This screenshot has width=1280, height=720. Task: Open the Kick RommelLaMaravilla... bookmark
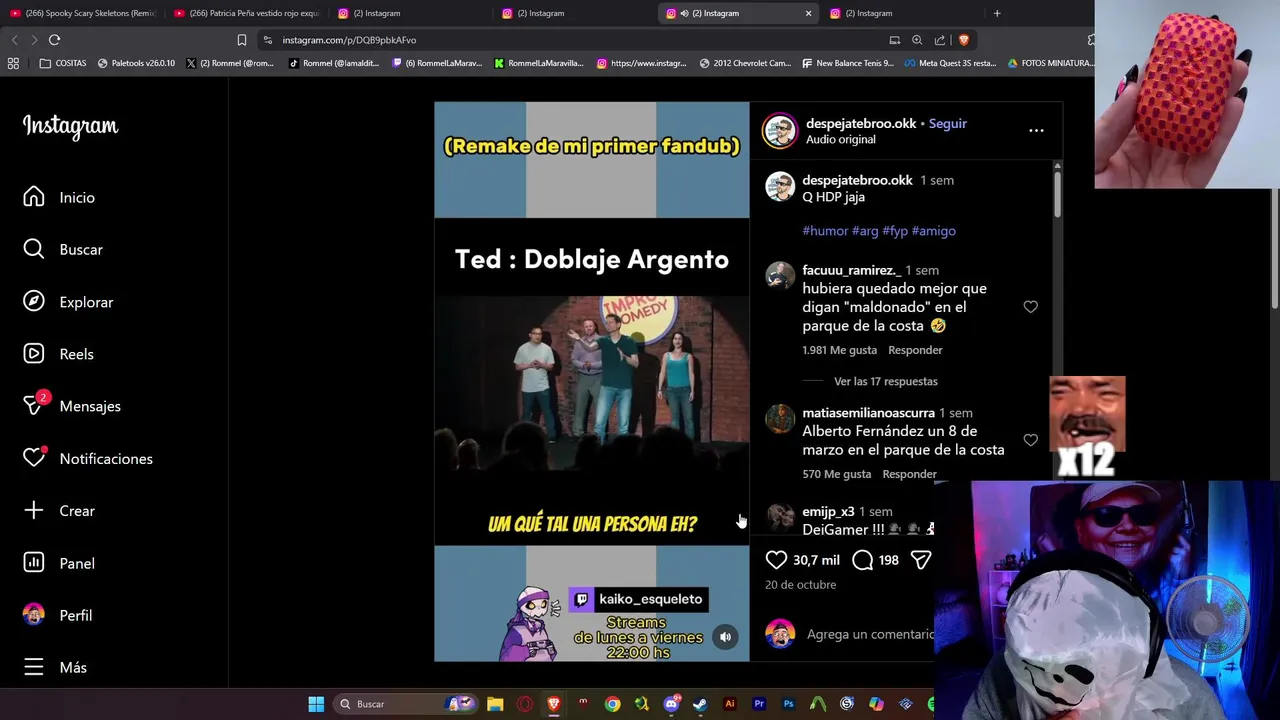pyautogui.click(x=538, y=63)
